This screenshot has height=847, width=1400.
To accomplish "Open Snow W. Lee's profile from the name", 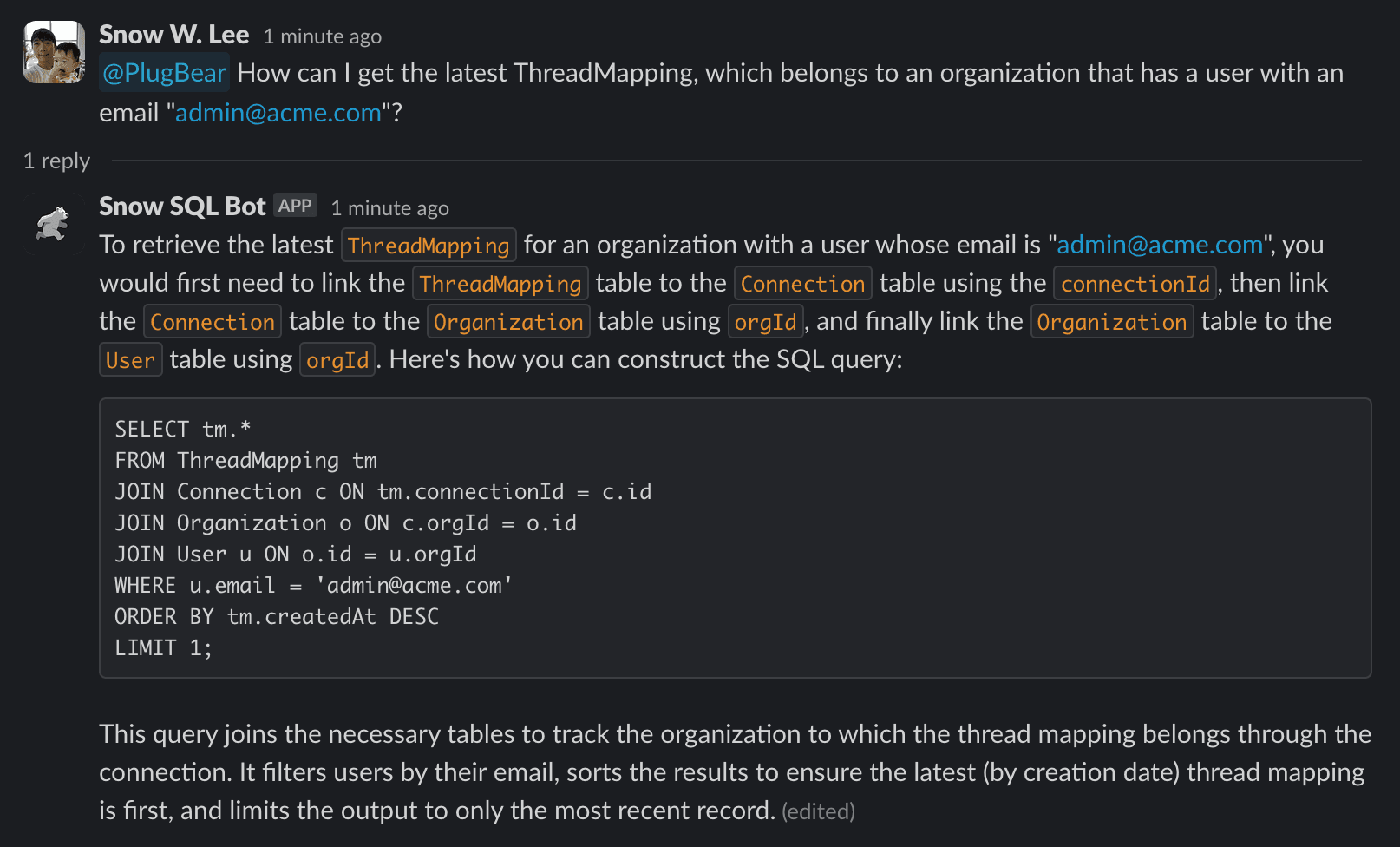I will coord(173,35).
